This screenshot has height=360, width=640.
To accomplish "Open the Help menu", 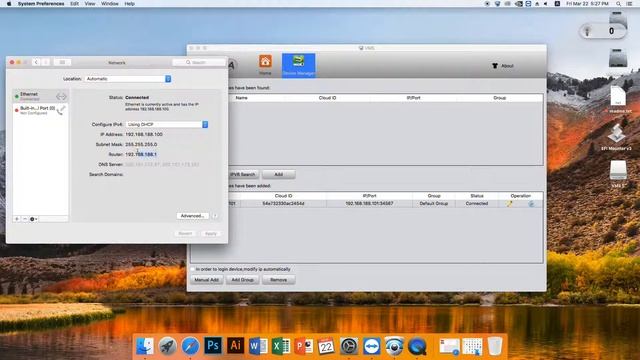I will (129, 4).
